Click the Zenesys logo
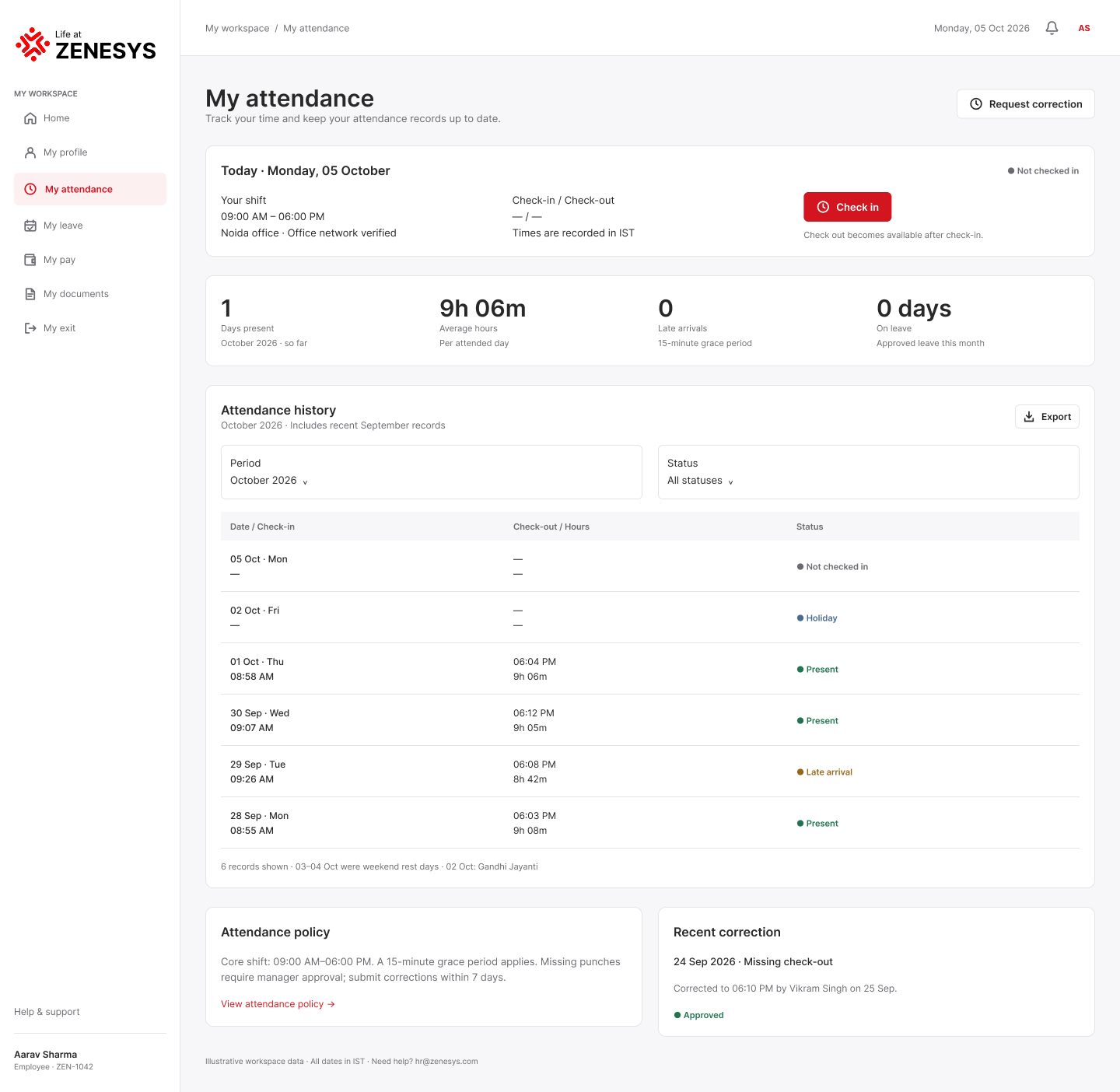This screenshot has height=1092, width=1120. click(86, 45)
